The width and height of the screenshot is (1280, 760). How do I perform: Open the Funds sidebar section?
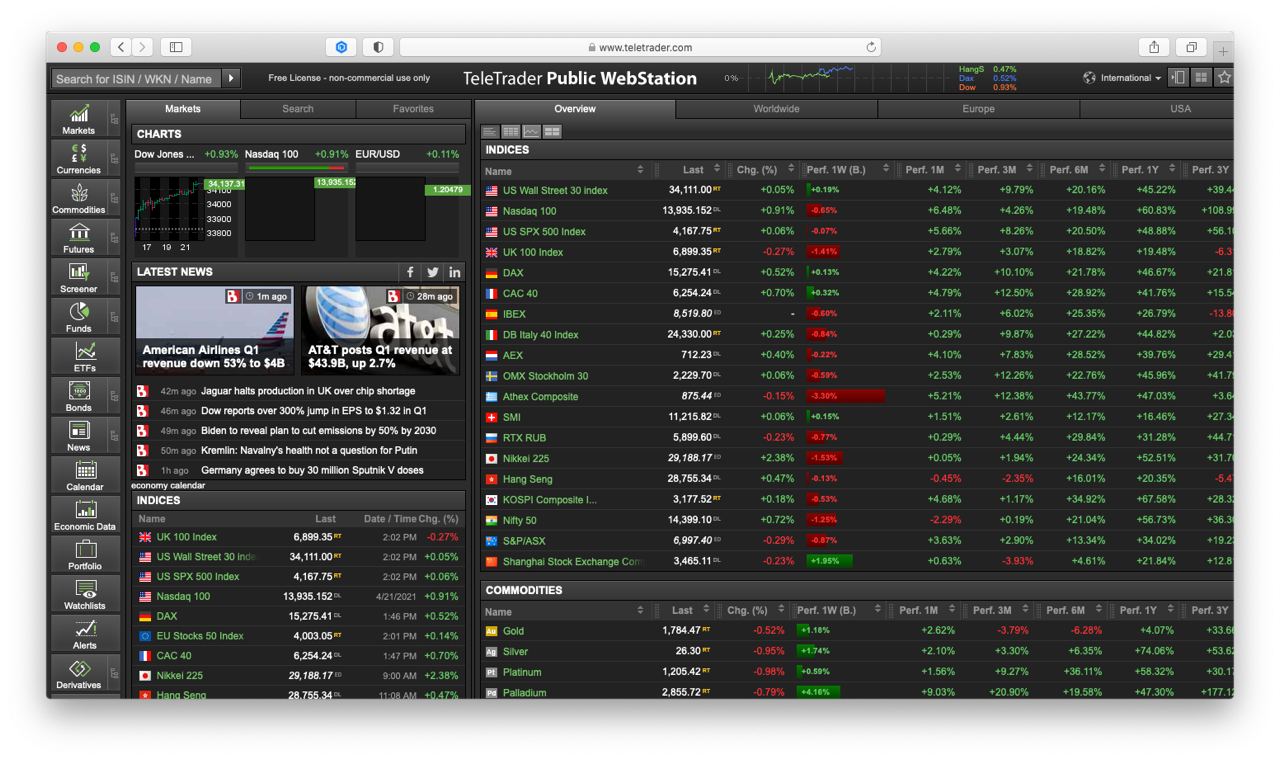(79, 317)
